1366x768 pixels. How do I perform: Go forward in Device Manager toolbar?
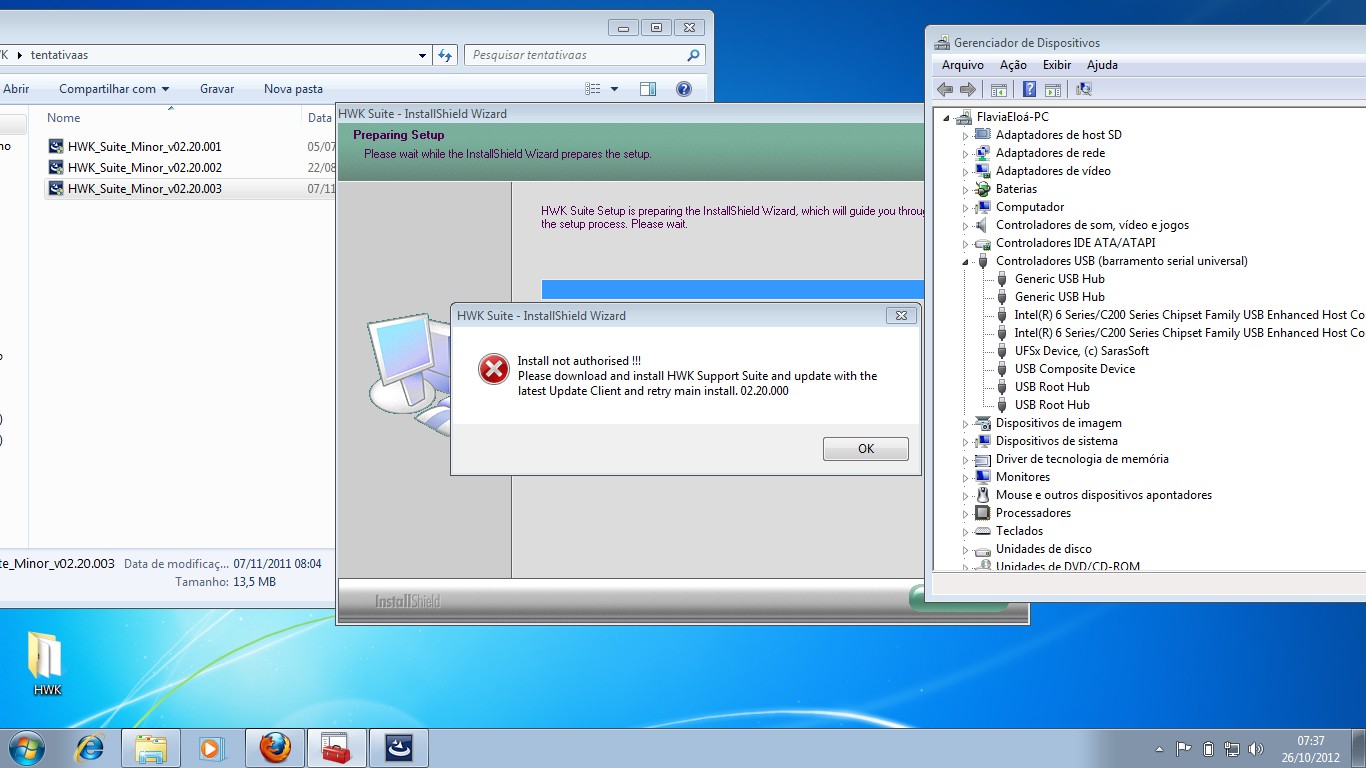click(x=967, y=89)
